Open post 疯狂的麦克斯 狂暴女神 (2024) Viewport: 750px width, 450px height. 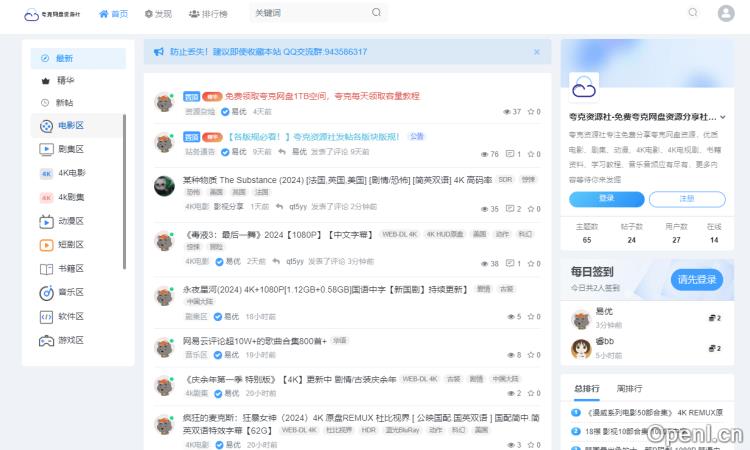361,424
